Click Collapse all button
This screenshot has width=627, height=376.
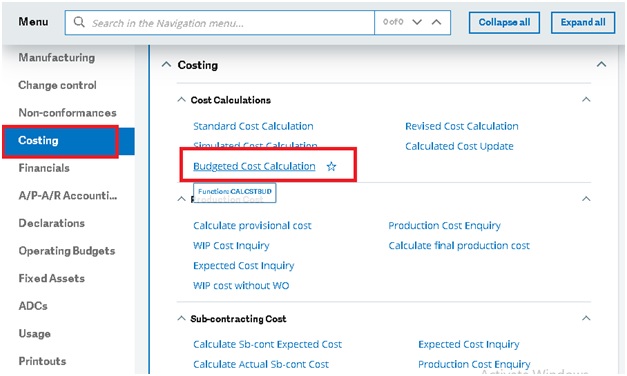504,22
